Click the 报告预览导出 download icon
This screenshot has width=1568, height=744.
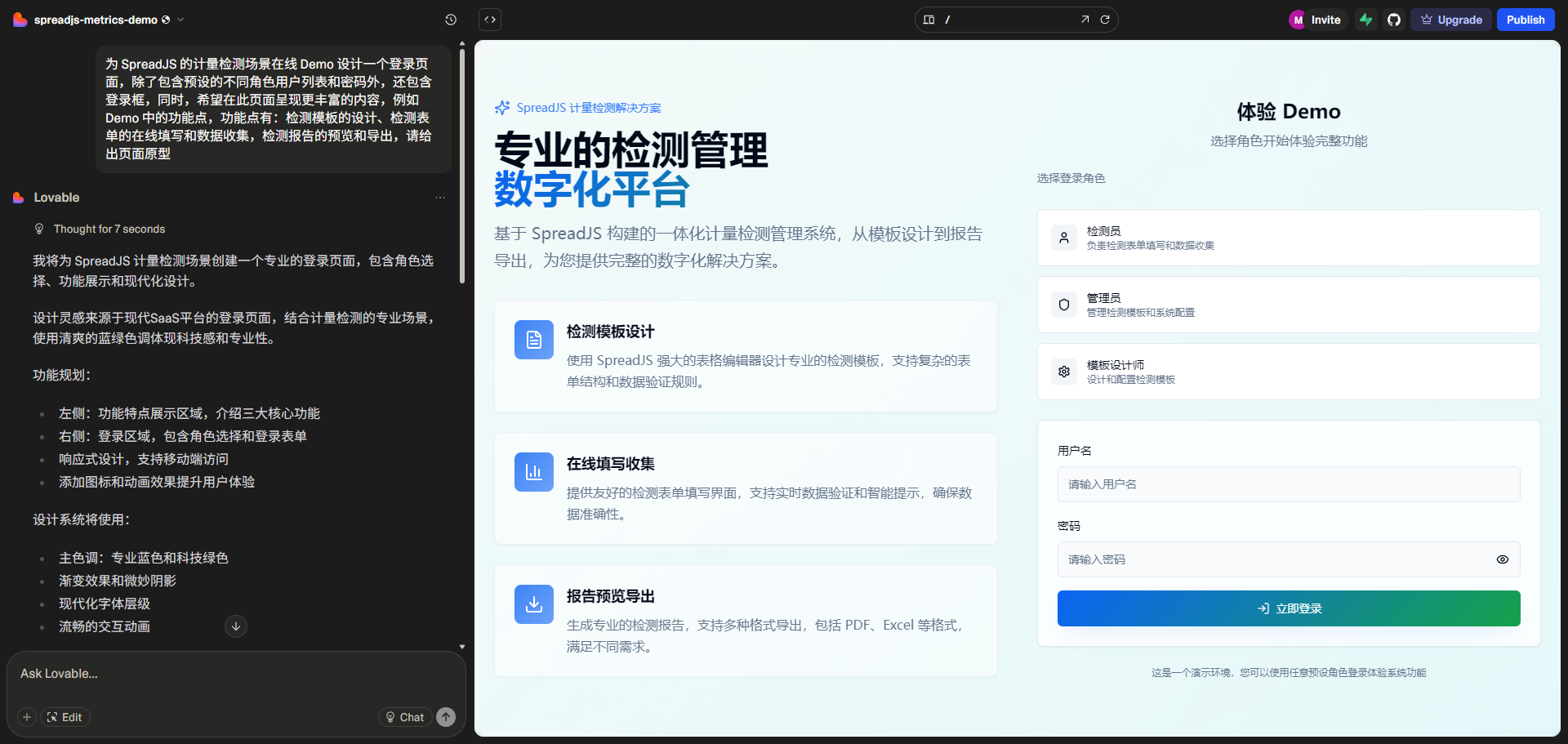click(534, 604)
